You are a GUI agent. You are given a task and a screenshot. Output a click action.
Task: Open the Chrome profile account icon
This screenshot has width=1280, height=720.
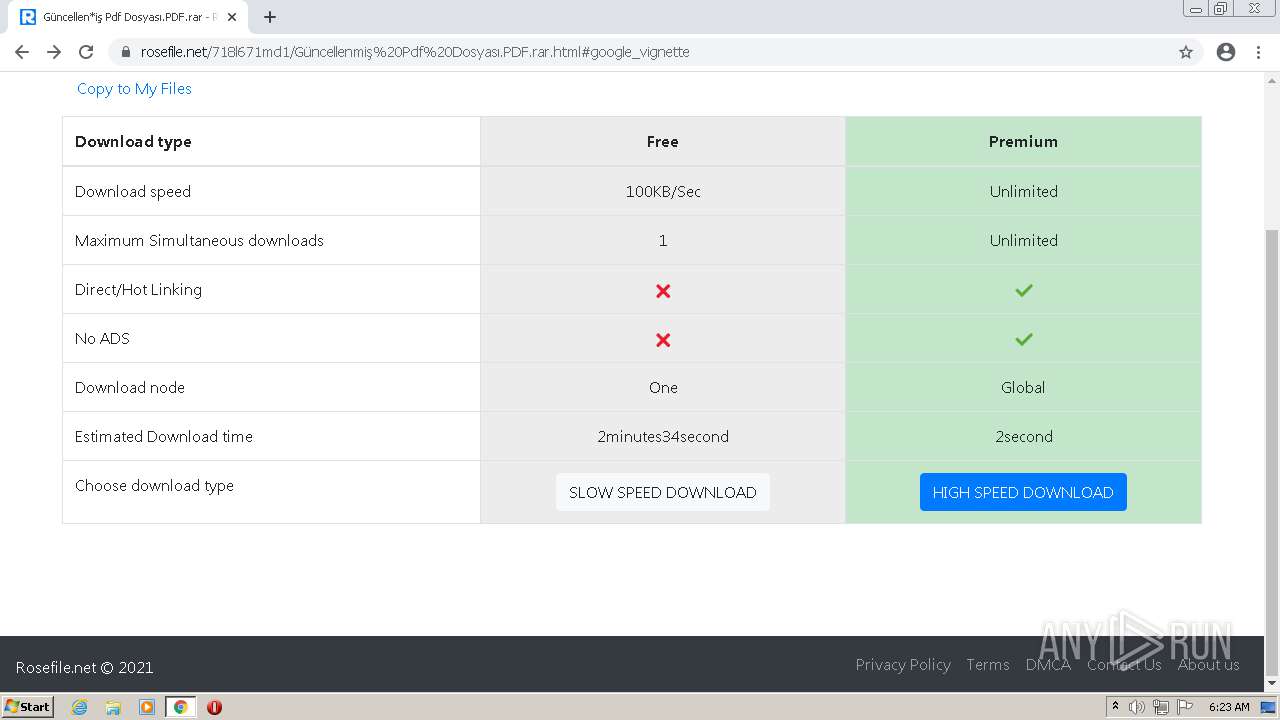pos(1226,52)
